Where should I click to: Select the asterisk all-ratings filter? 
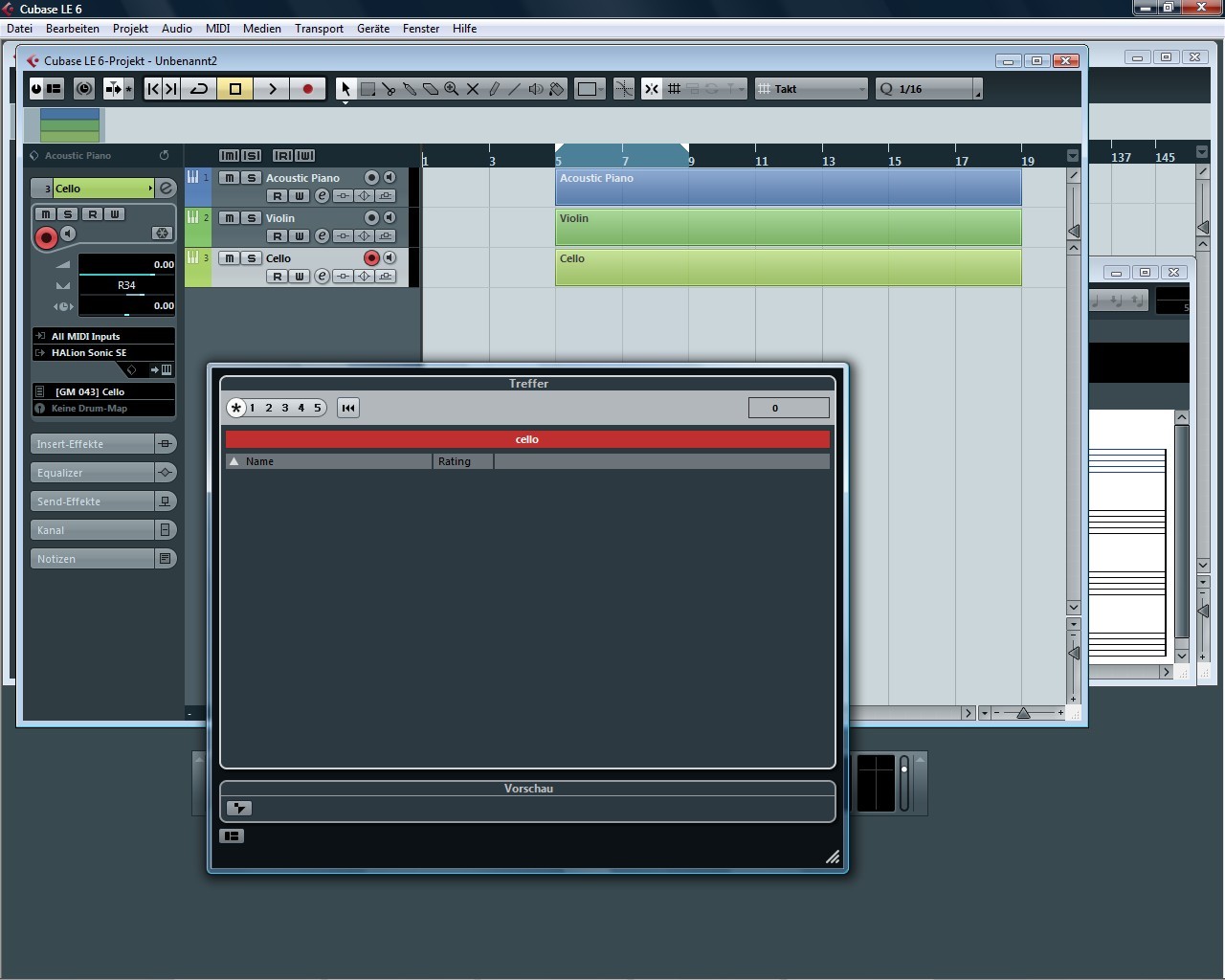[235, 408]
